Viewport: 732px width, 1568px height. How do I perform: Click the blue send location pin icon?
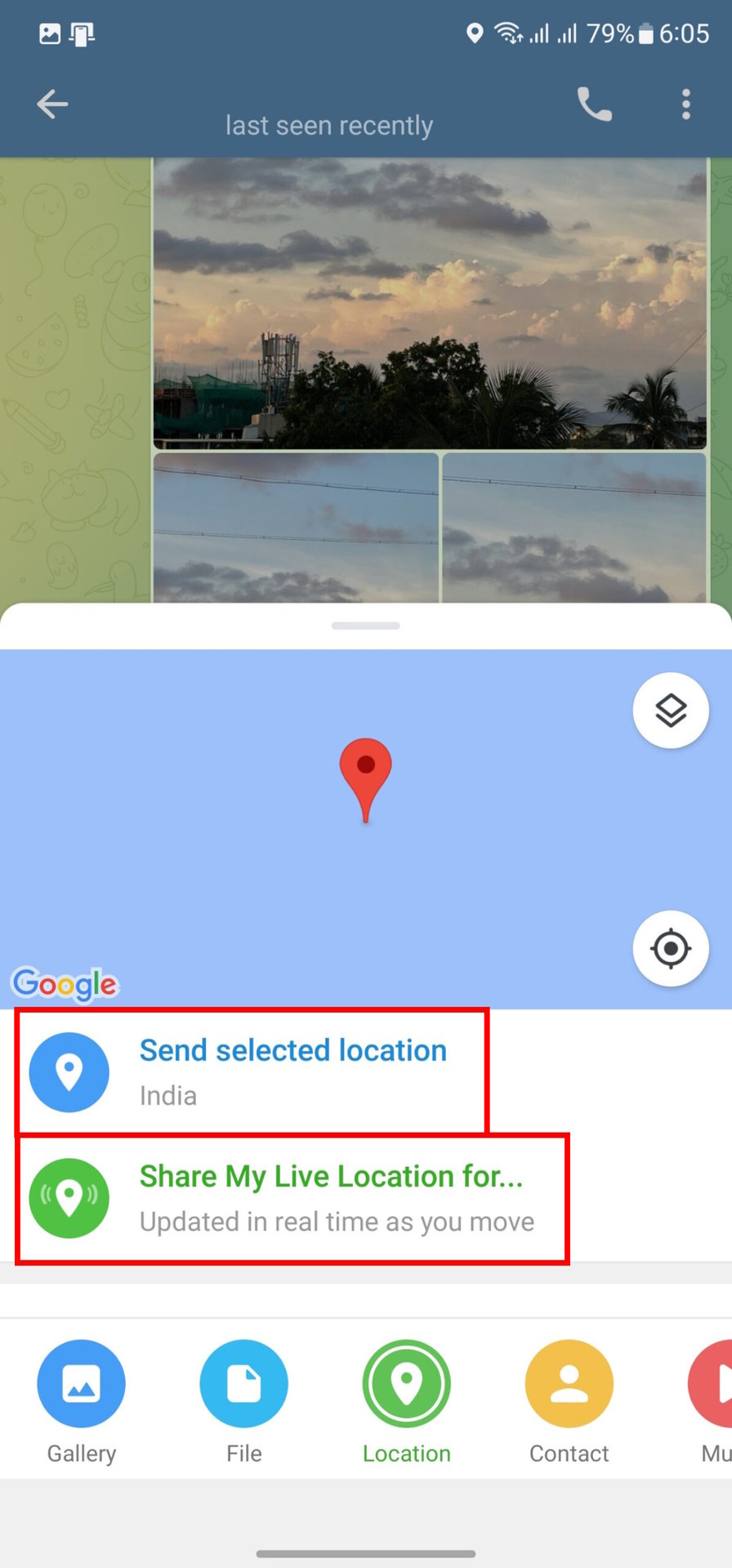[69, 1072]
